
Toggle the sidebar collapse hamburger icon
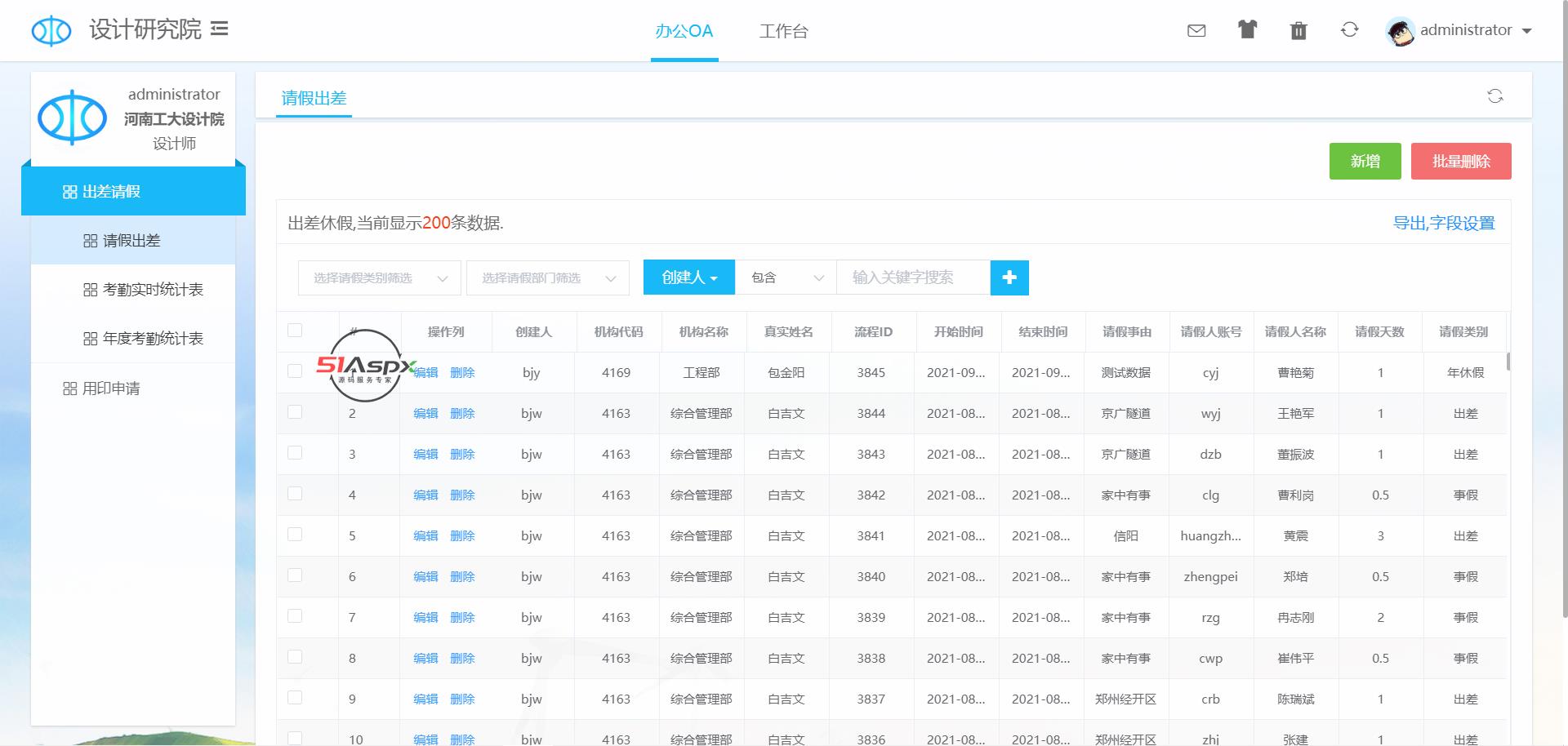tap(219, 29)
